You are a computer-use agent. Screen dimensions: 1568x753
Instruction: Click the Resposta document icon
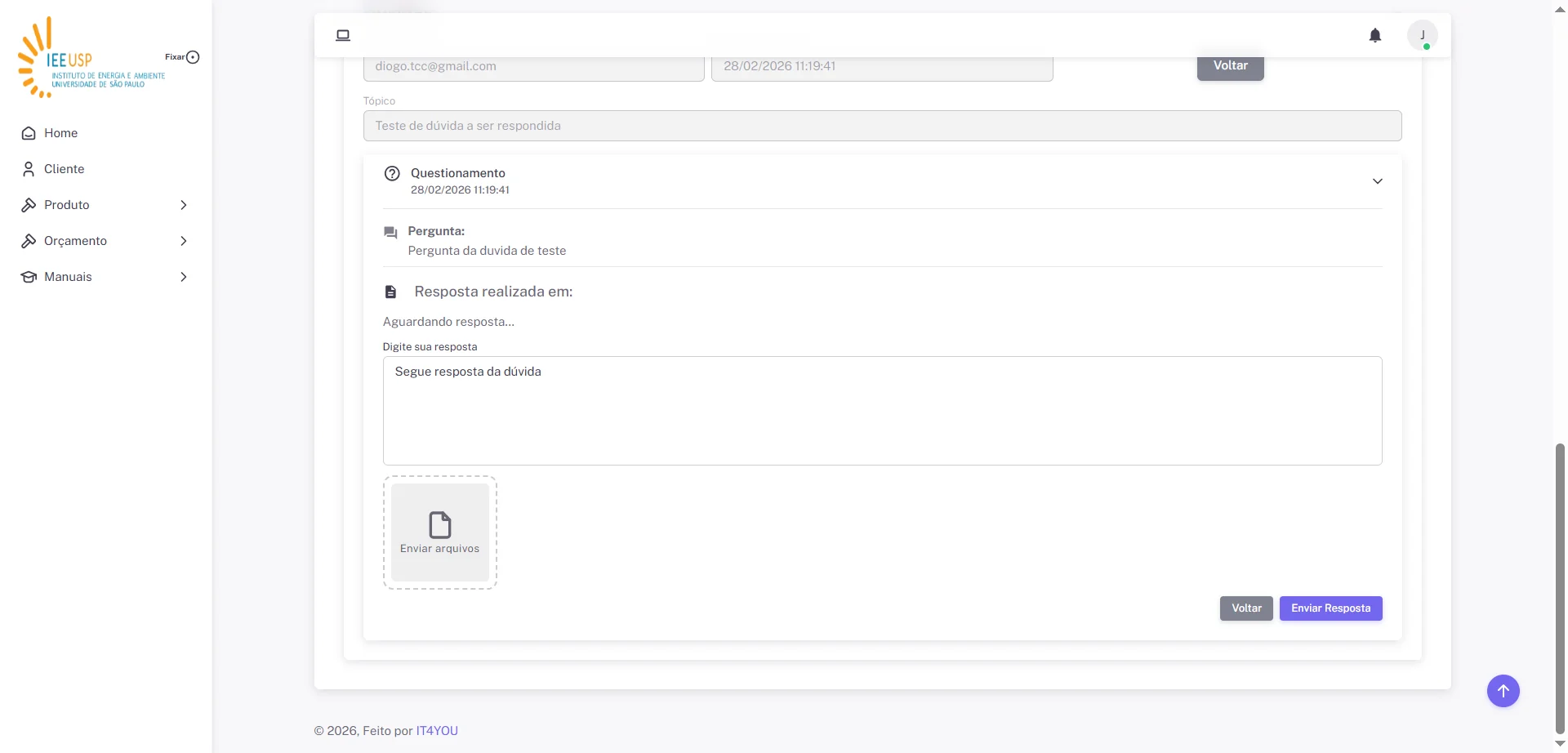(x=390, y=292)
